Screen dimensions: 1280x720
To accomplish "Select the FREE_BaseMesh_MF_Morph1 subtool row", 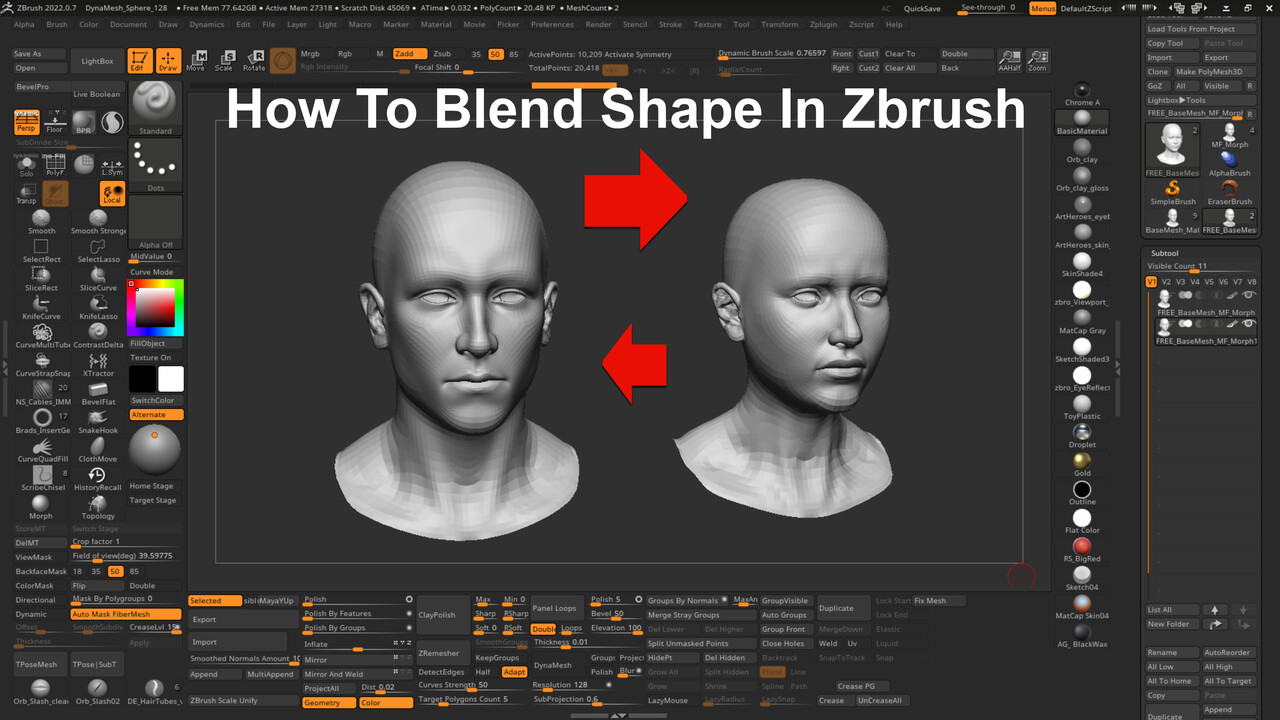I will [1205, 330].
